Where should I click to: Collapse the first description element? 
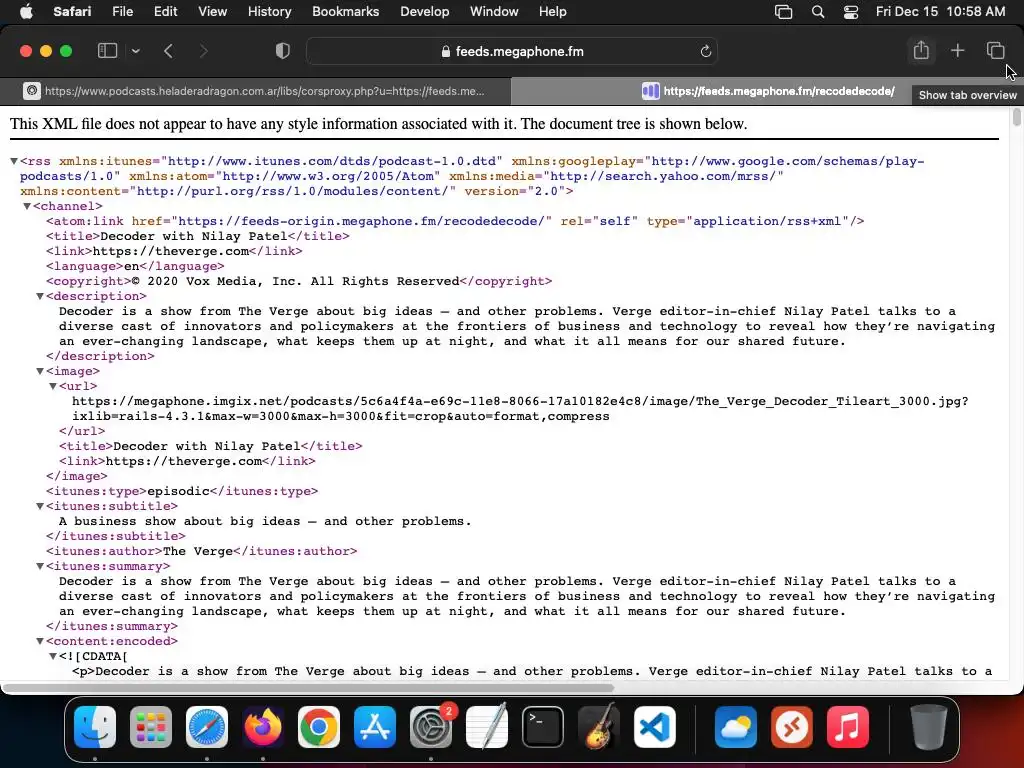[40, 296]
